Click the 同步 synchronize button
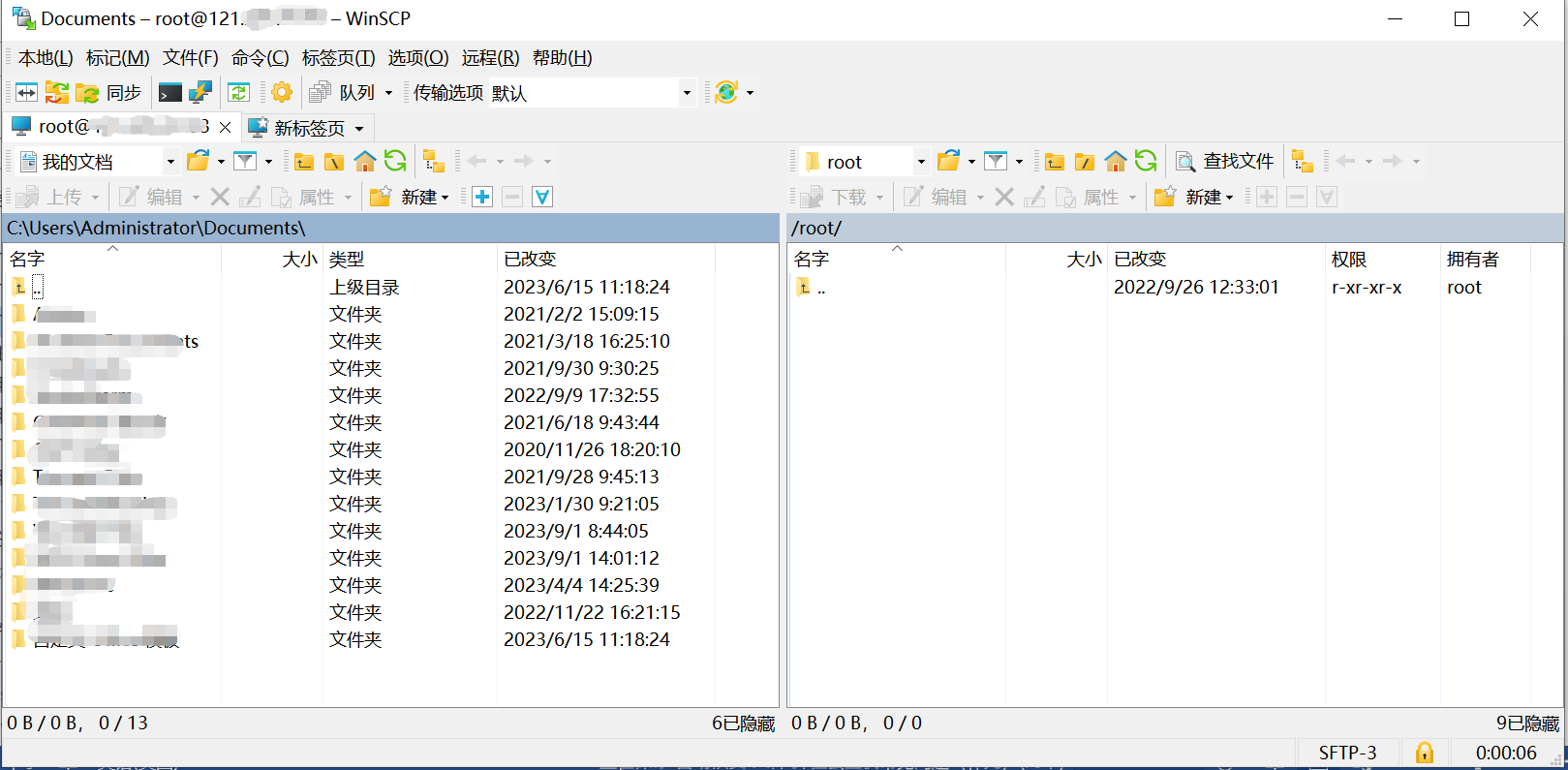Screen dimensions: 1568x770 pyautogui.click(x=111, y=93)
